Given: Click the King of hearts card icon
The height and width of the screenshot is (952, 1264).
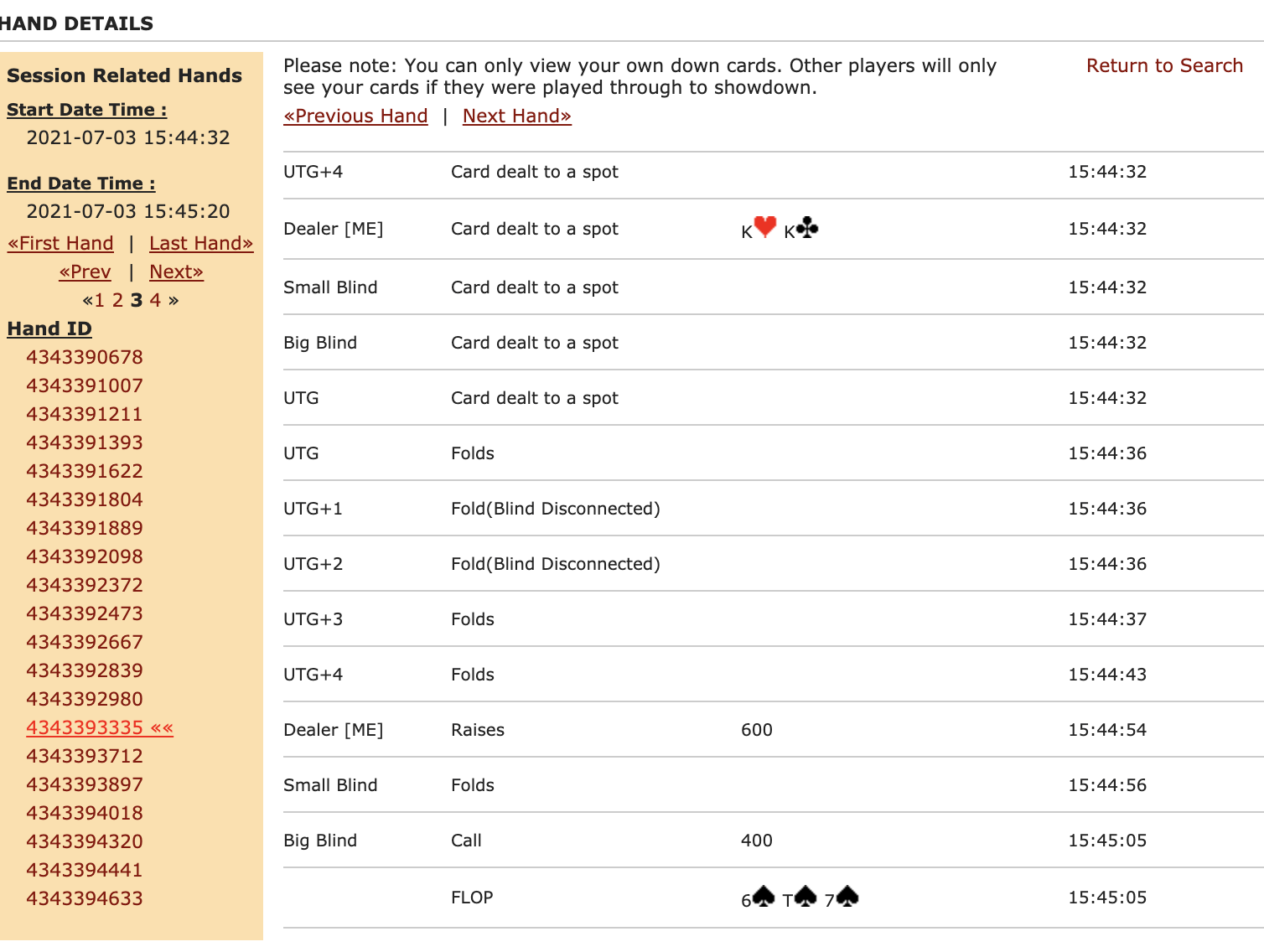Looking at the screenshot, I should pos(759,228).
